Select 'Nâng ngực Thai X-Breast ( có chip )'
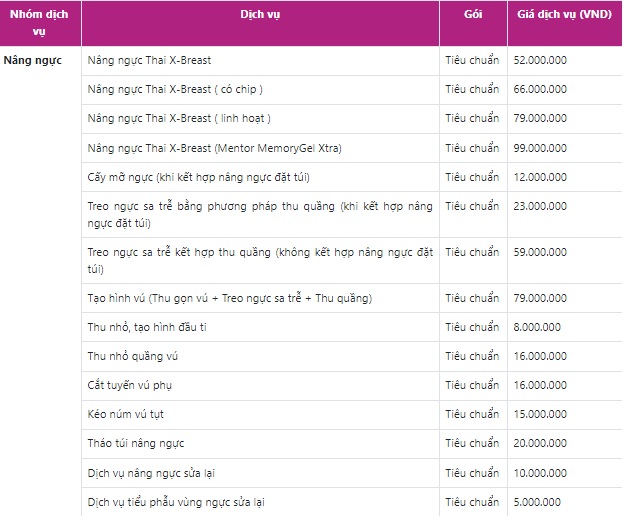Image resolution: width=628 pixels, height=520 pixels. [175, 89]
